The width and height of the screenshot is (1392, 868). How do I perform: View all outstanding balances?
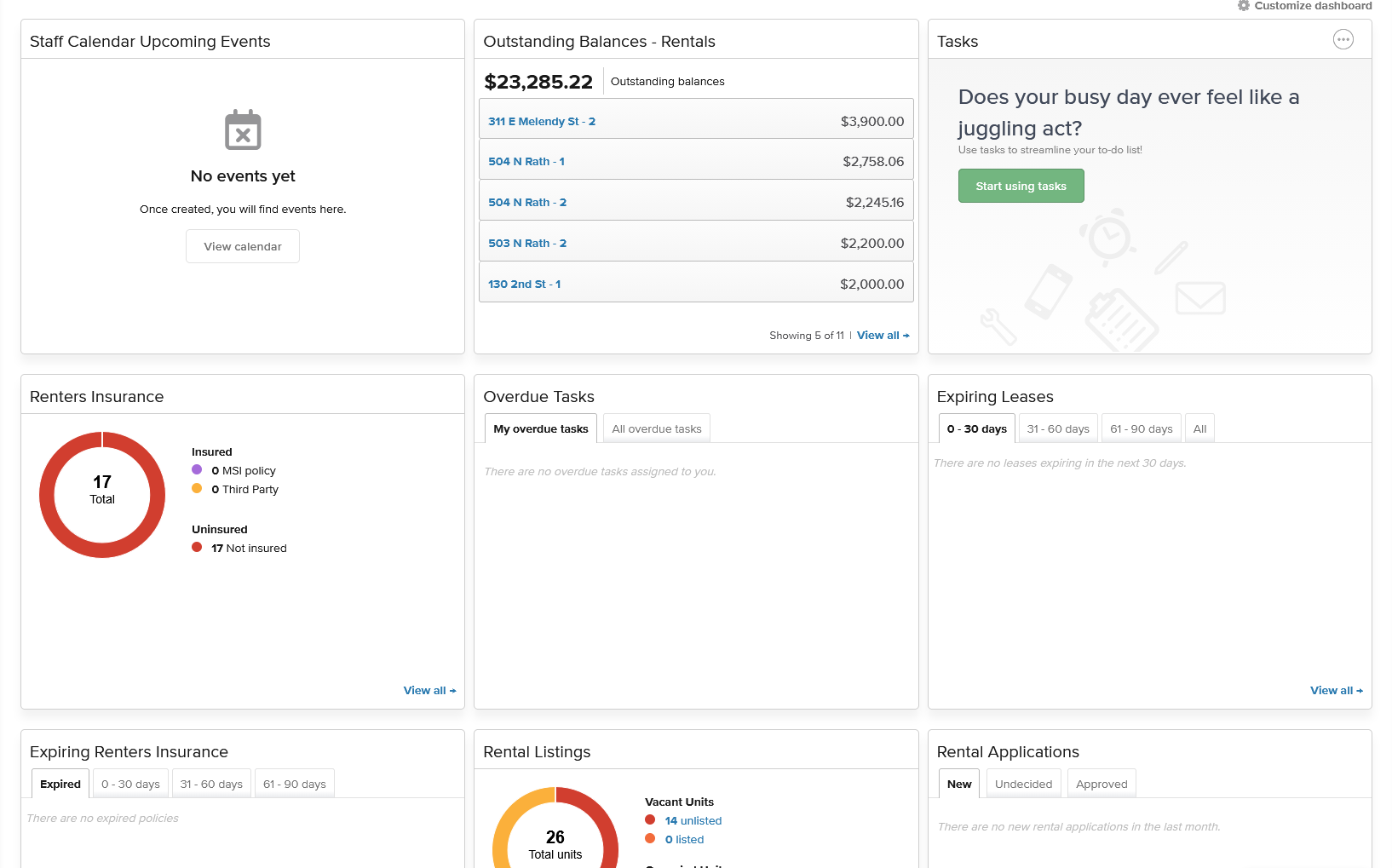(883, 335)
